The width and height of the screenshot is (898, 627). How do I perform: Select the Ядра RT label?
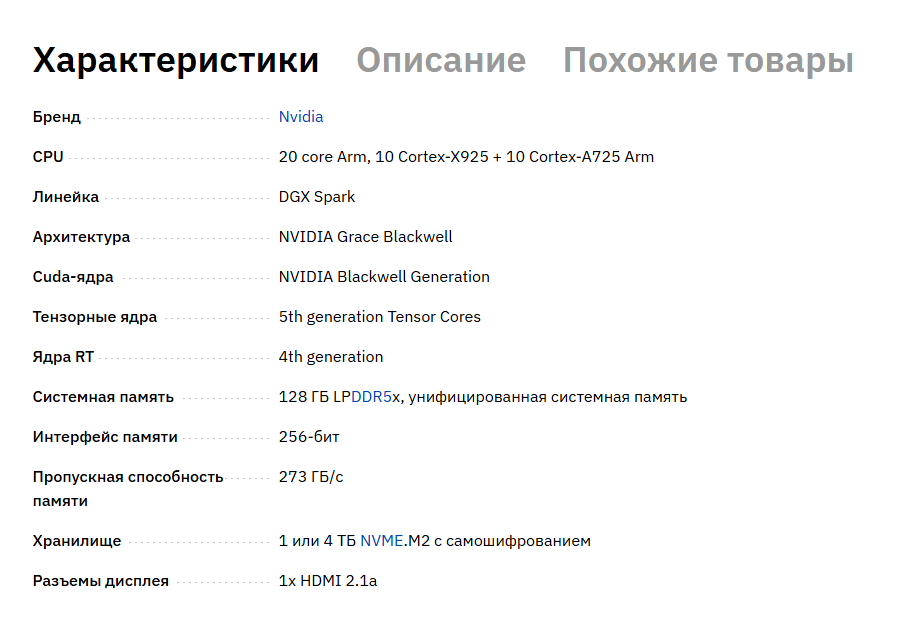point(63,357)
